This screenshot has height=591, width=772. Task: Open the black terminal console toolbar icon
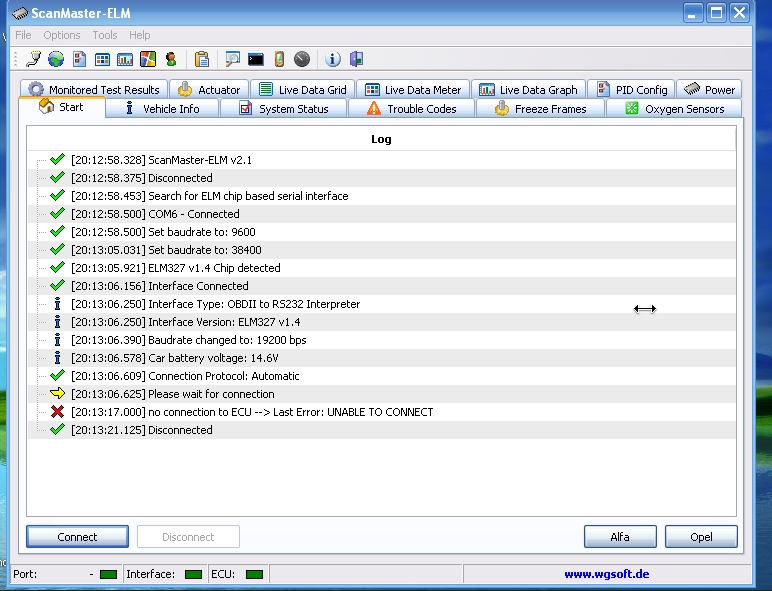click(x=256, y=60)
